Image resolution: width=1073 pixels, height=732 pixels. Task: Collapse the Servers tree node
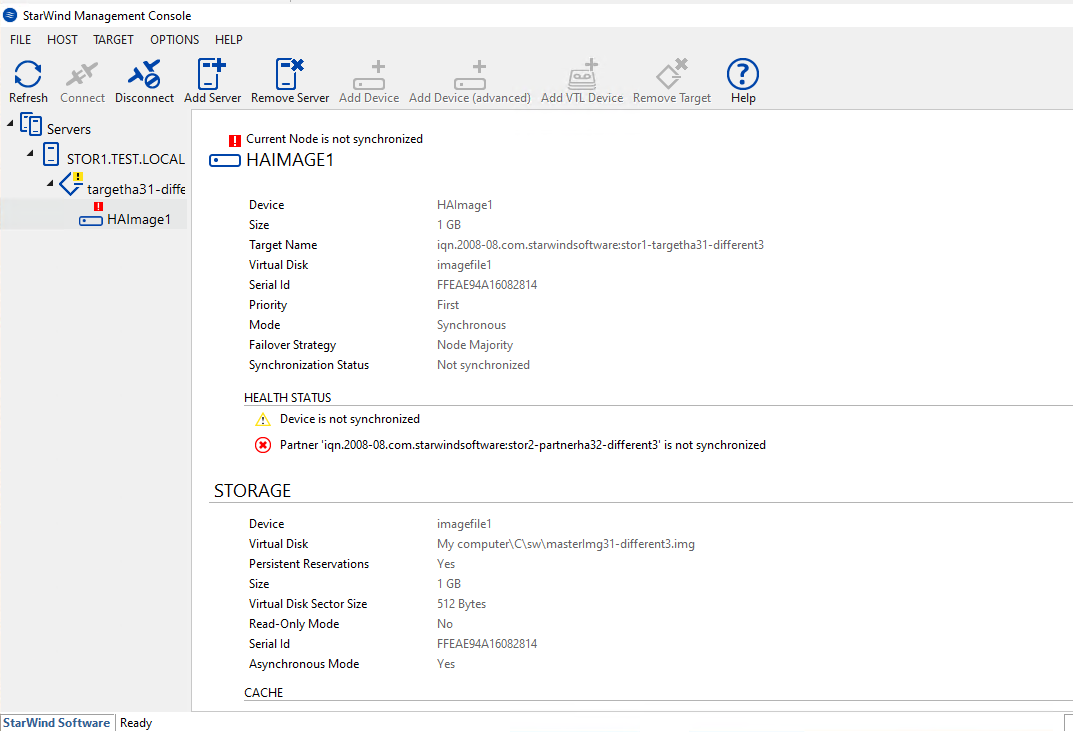click(10, 124)
